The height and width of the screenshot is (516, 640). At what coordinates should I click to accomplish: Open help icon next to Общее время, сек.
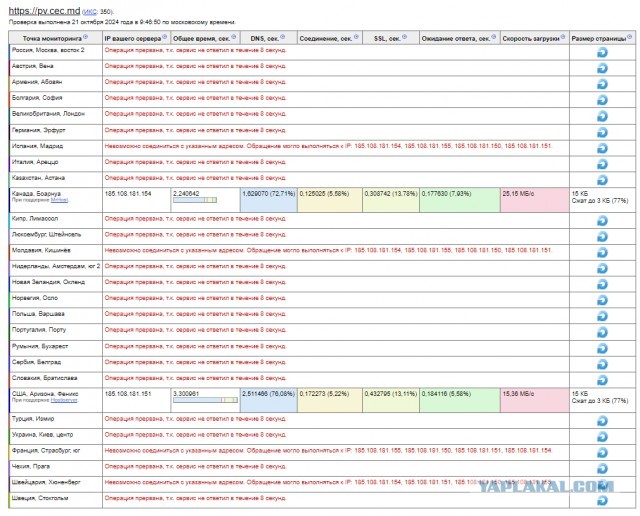click(x=233, y=37)
